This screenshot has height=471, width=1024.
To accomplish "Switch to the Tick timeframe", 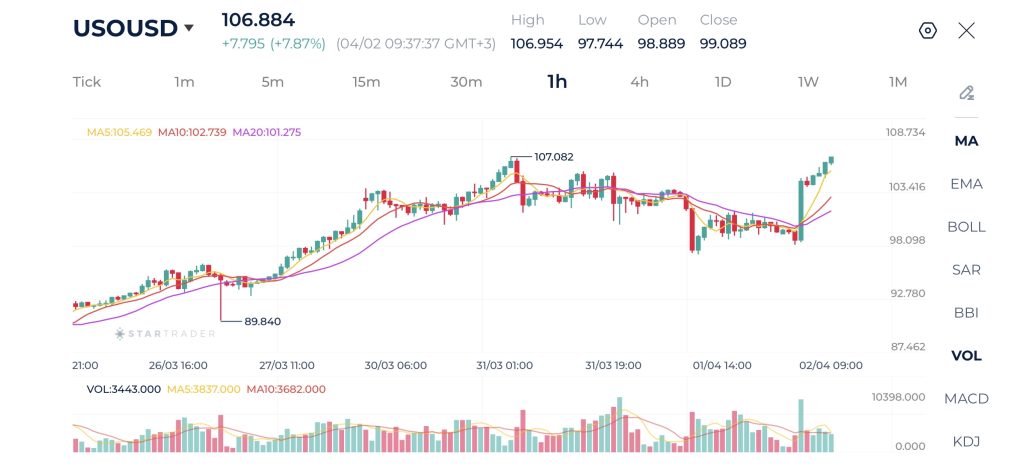I will (x=87, y=82).
